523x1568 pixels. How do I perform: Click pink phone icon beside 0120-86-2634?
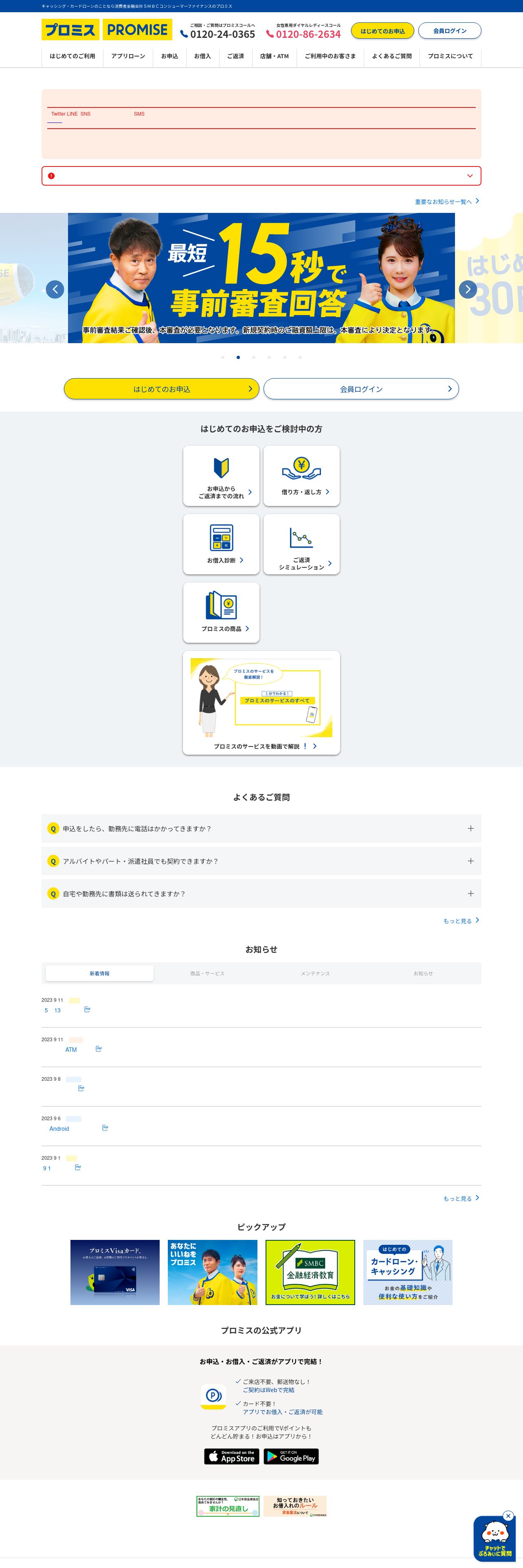coord(270,34)
